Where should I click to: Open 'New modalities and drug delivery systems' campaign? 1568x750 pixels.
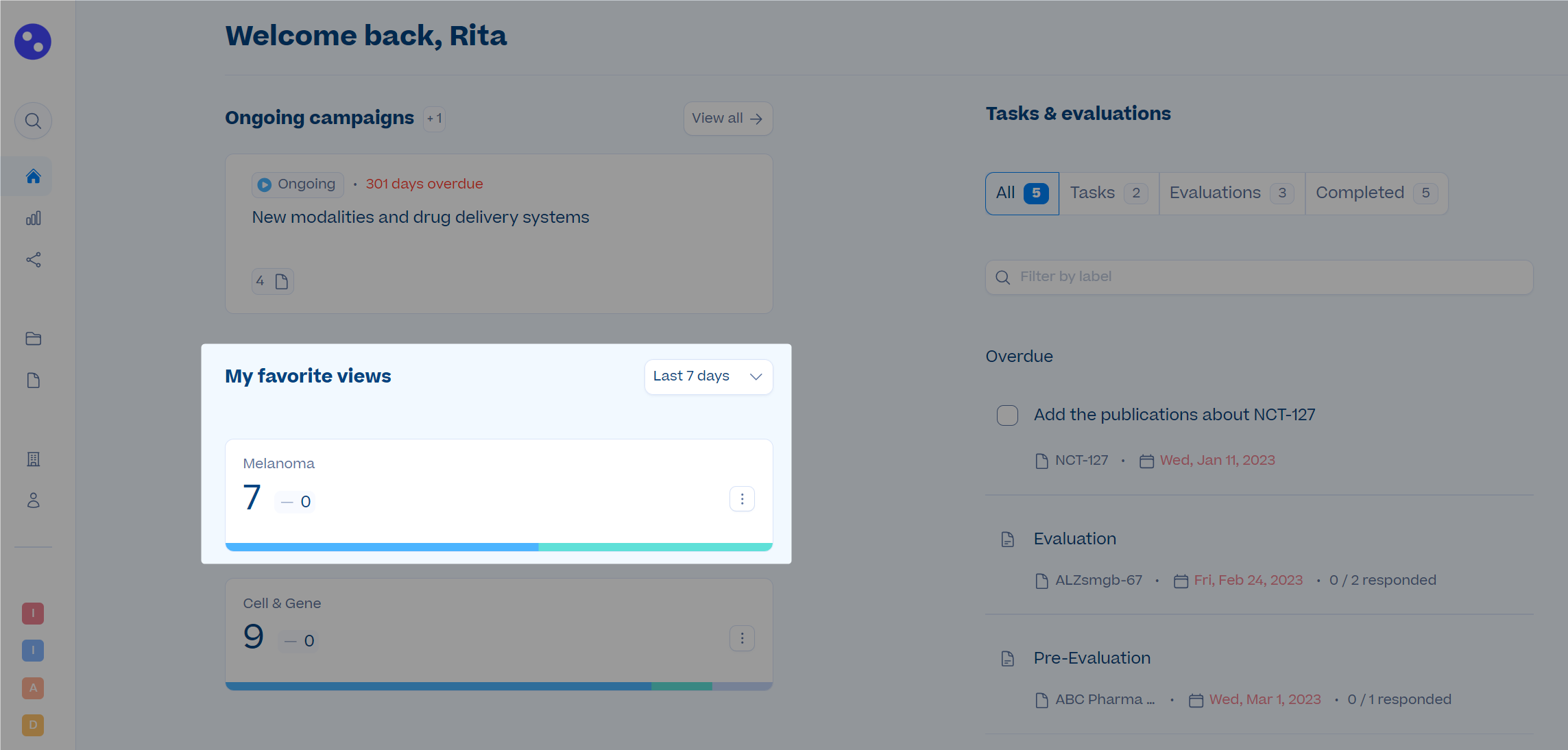[x=420, y=217]
